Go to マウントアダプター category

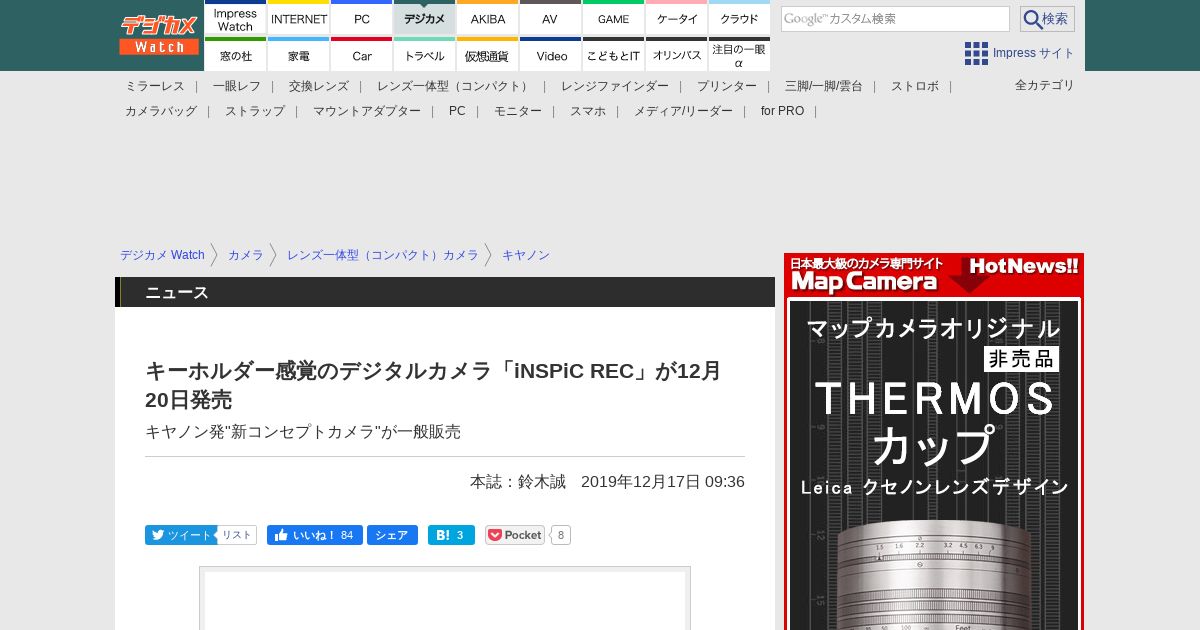click(x=367, y=111)
